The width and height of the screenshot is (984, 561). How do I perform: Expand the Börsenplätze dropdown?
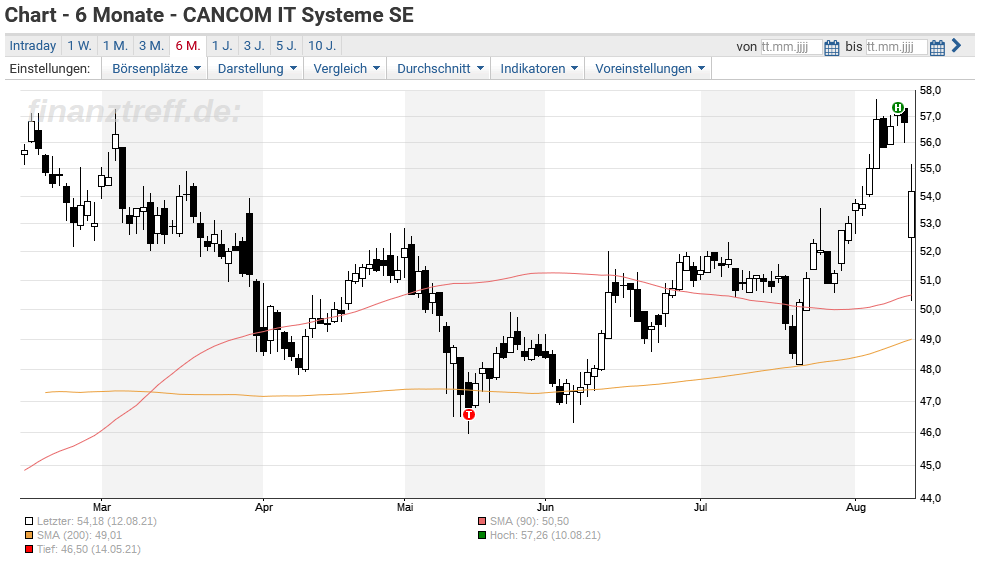point(156,68)
